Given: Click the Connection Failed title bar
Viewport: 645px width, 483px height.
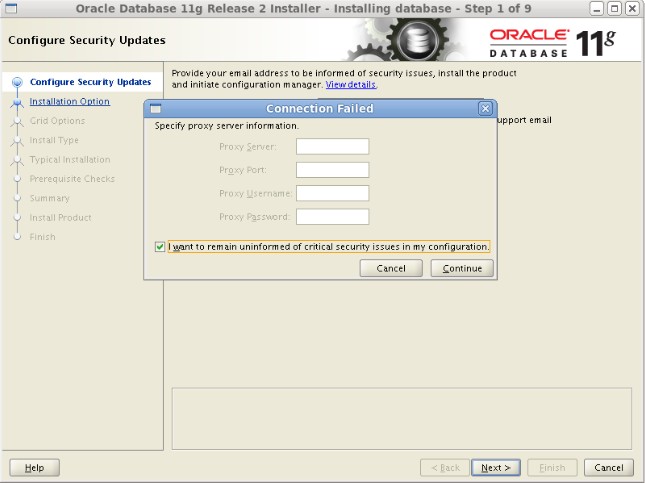Looking at the screenshot, I should click(x=320, y=109).
